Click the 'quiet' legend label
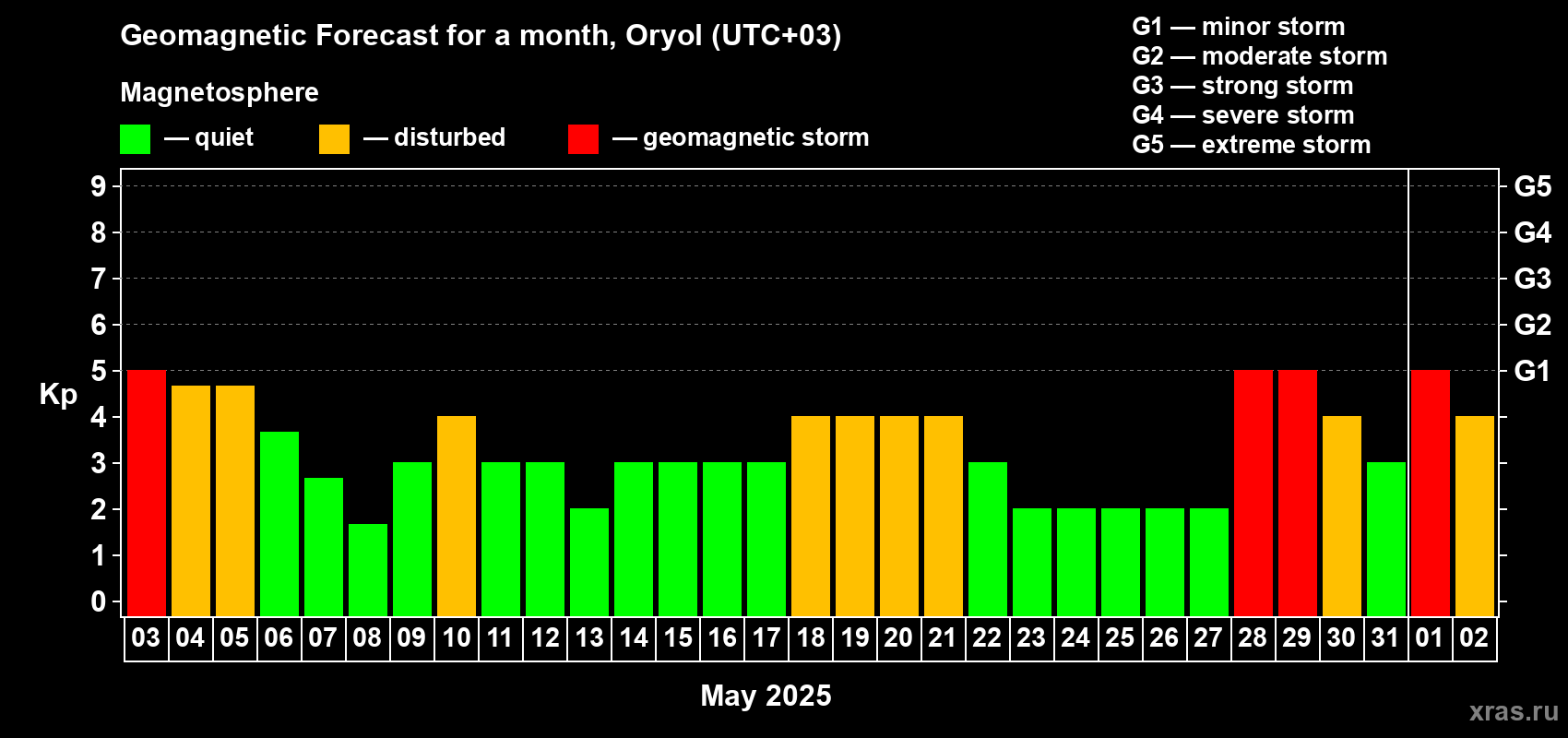 (x=224, y=138)
